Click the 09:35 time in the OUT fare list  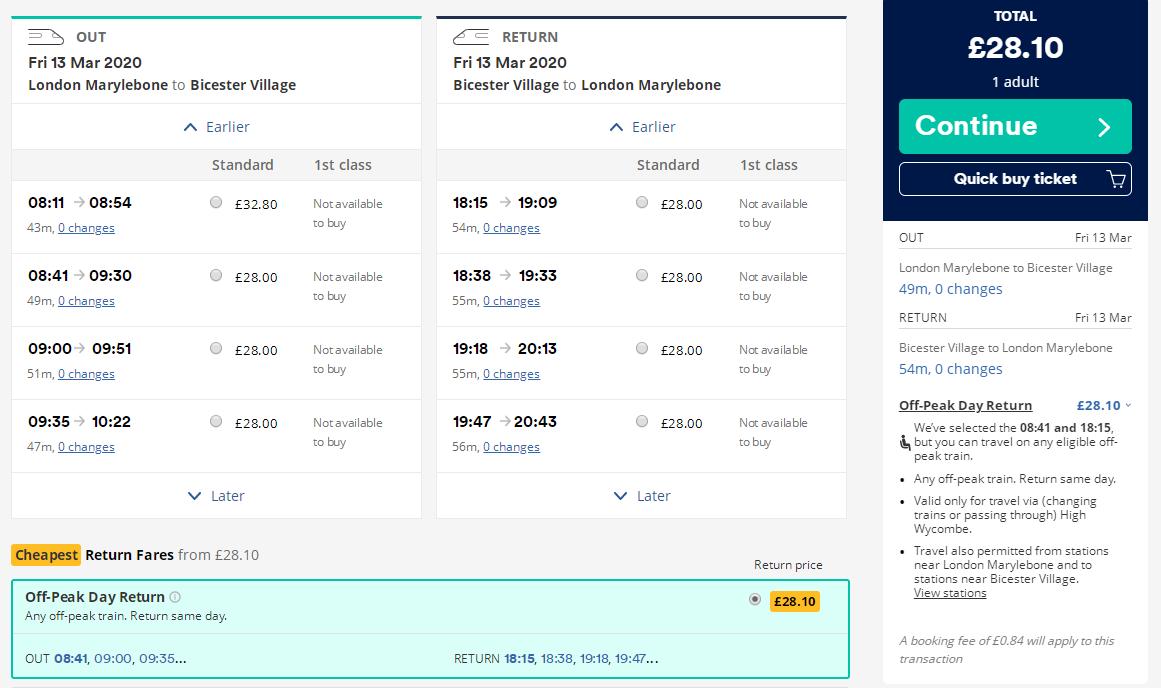point(158,658)
